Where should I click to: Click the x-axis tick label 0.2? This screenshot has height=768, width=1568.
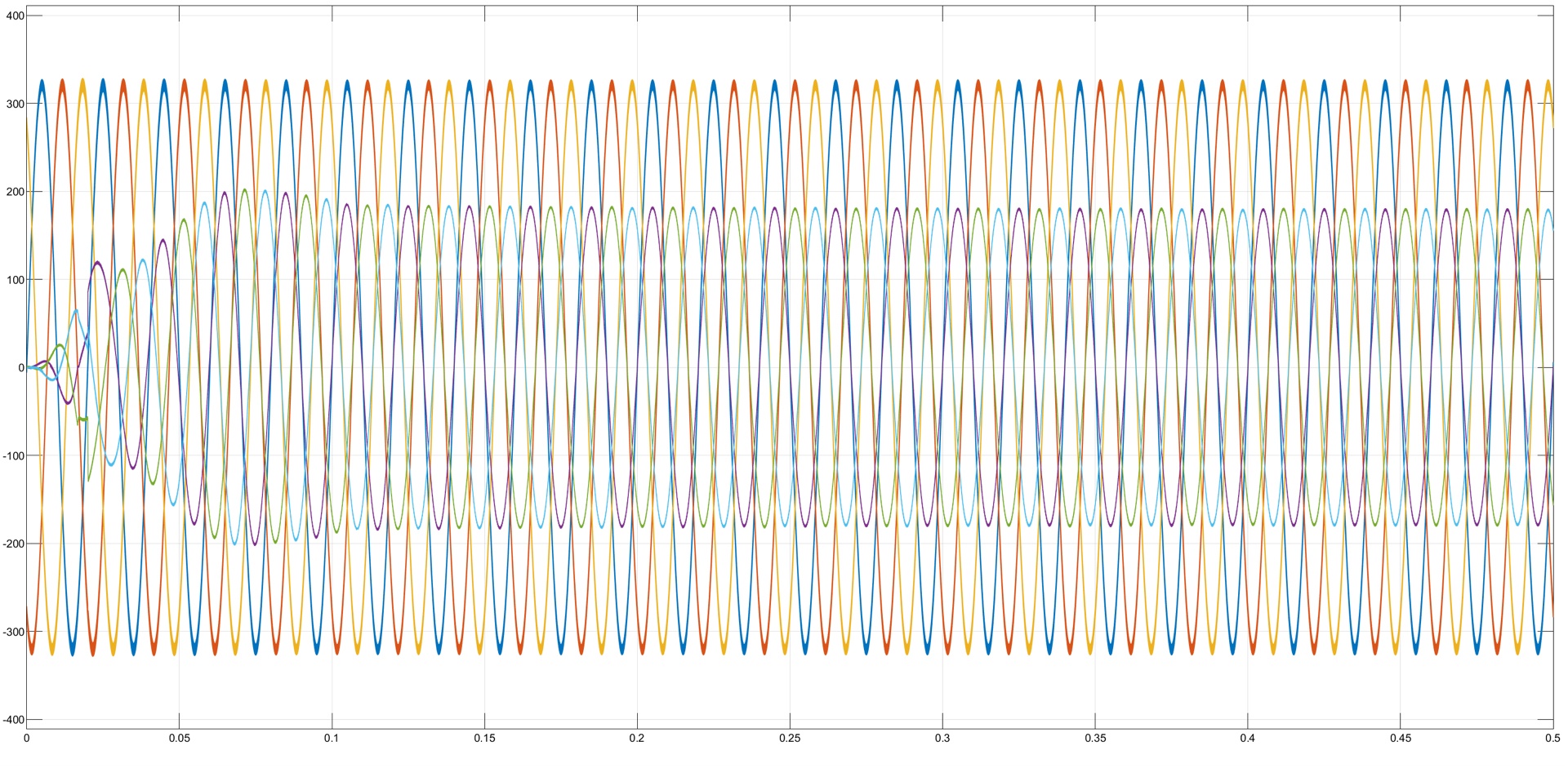[637, 739]
